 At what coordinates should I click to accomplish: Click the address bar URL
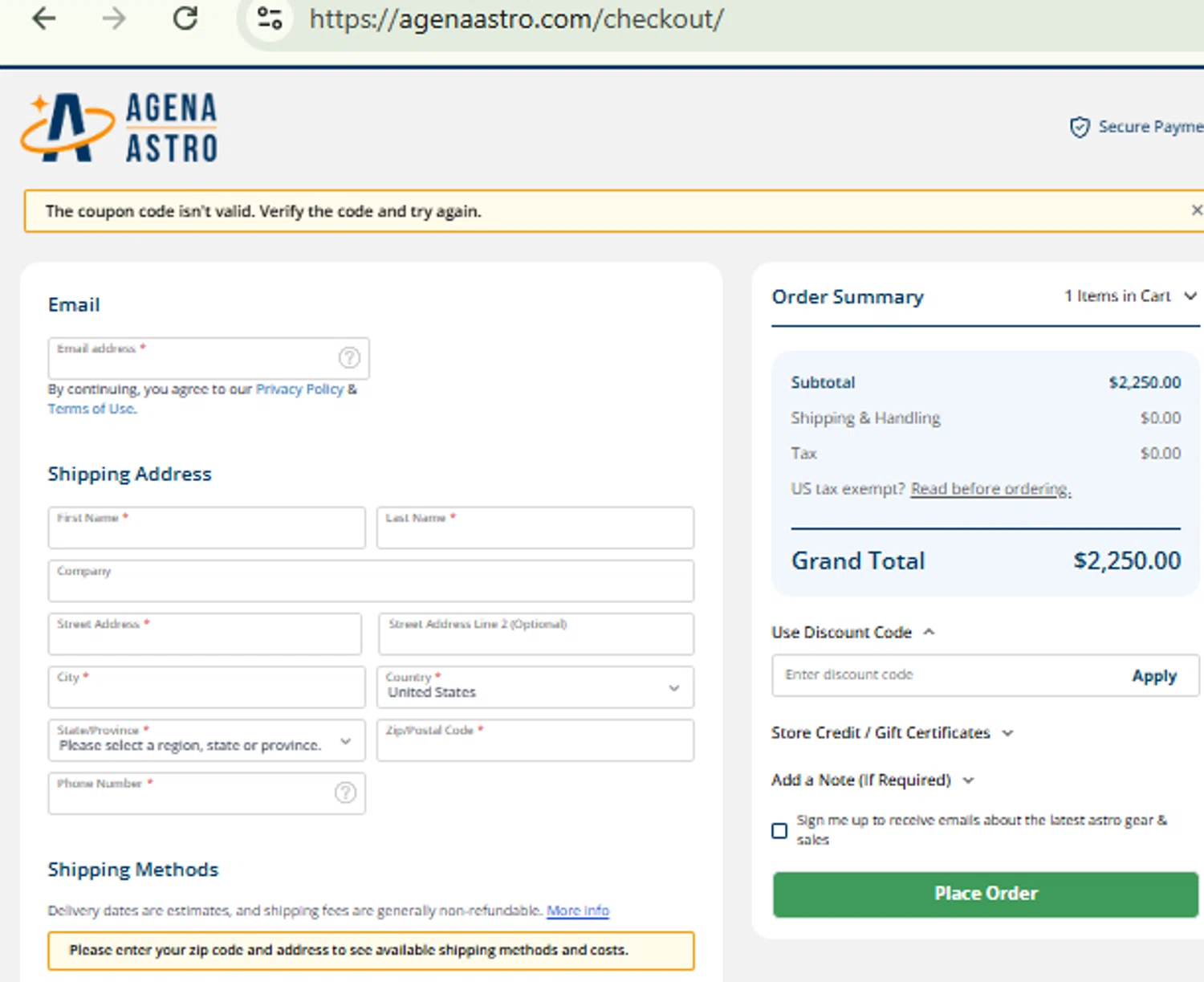[516, 18]
